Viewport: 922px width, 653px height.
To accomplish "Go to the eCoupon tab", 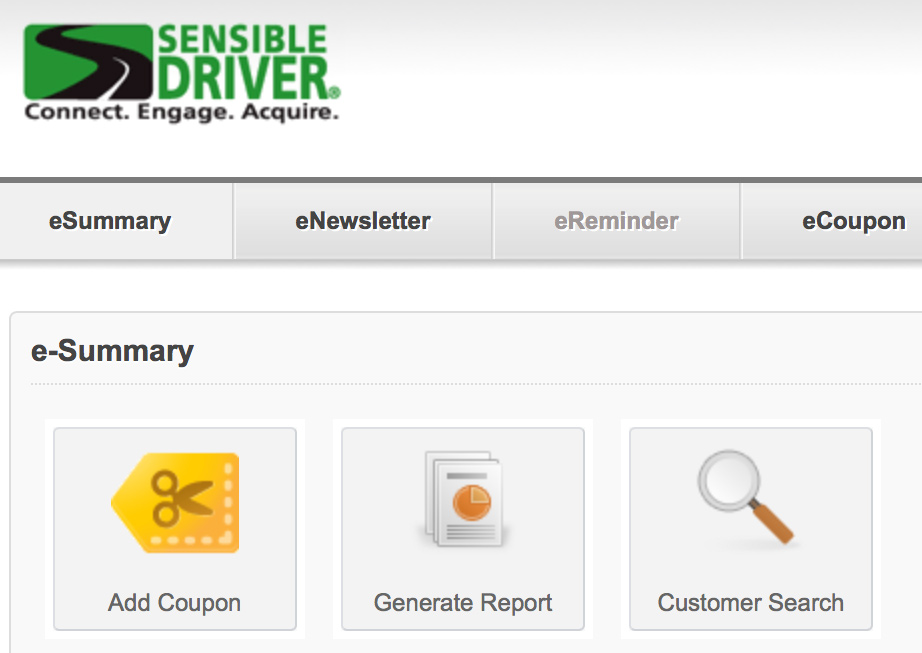I will pyautogui.click(x=854, y=221).
